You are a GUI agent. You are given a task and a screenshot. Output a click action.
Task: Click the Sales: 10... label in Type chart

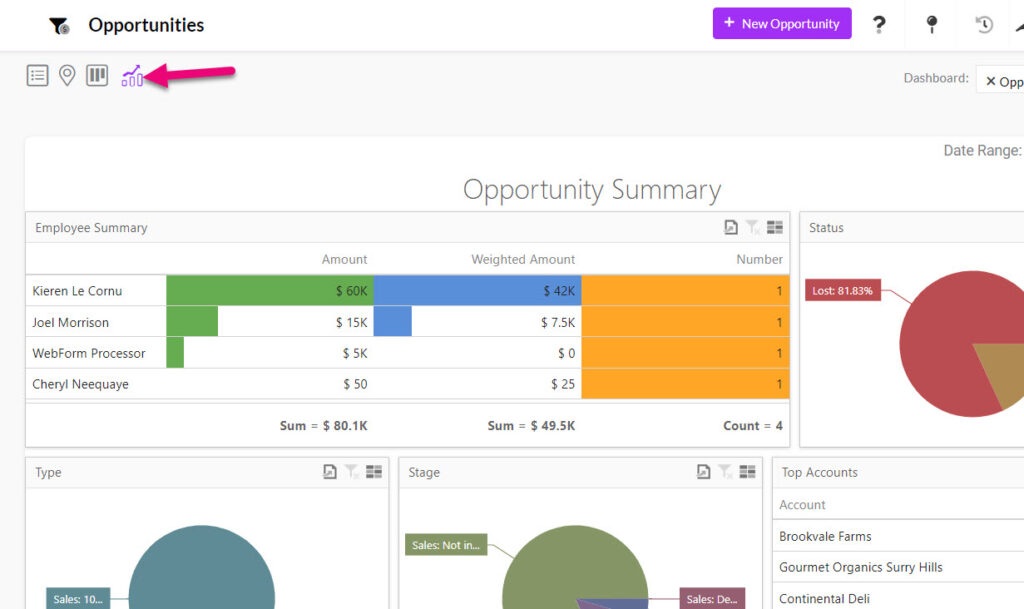point(78,599)
